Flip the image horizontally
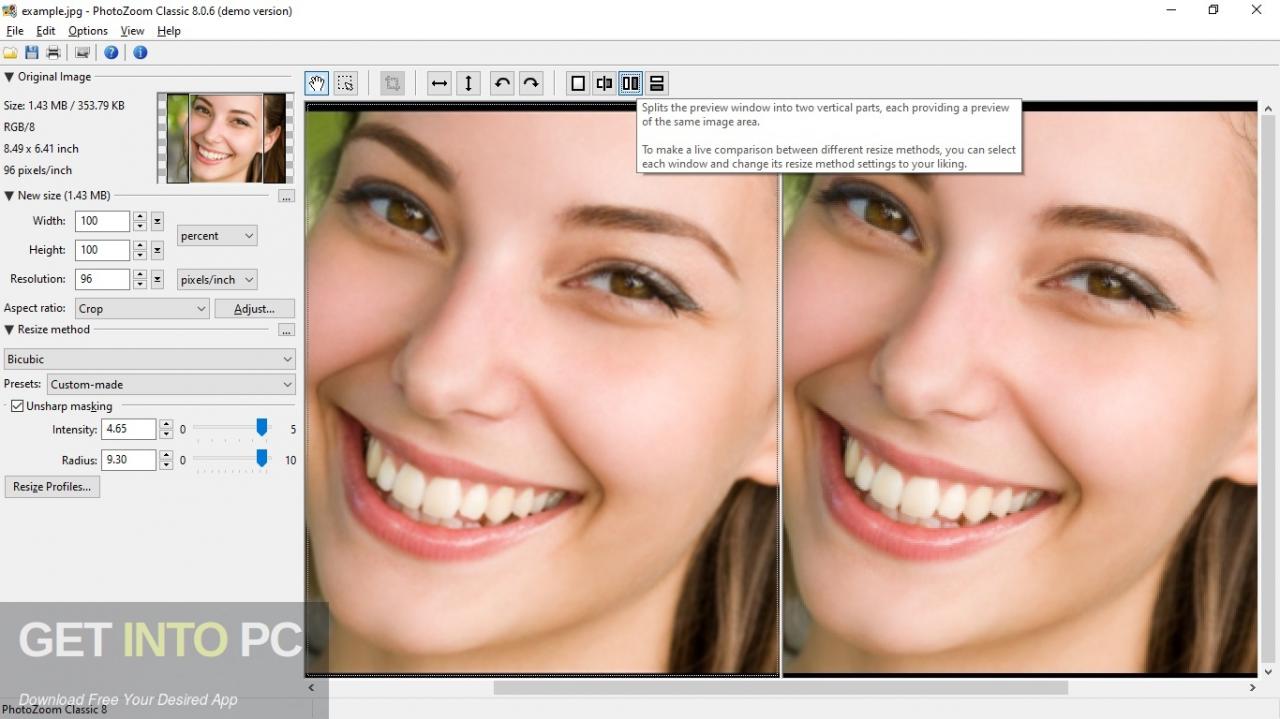Viewport: 1280px width, 719px height. 439,83
